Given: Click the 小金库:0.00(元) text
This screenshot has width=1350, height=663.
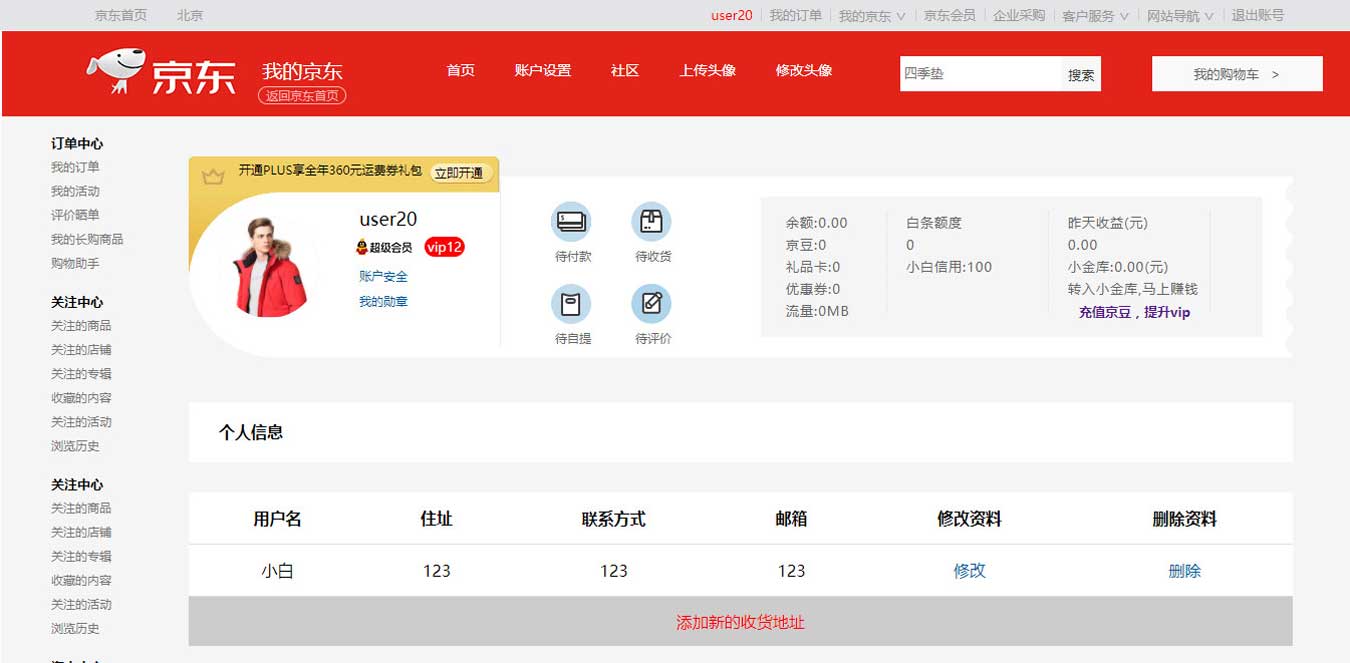Looking at the screenshot, I should (1117, 267).
